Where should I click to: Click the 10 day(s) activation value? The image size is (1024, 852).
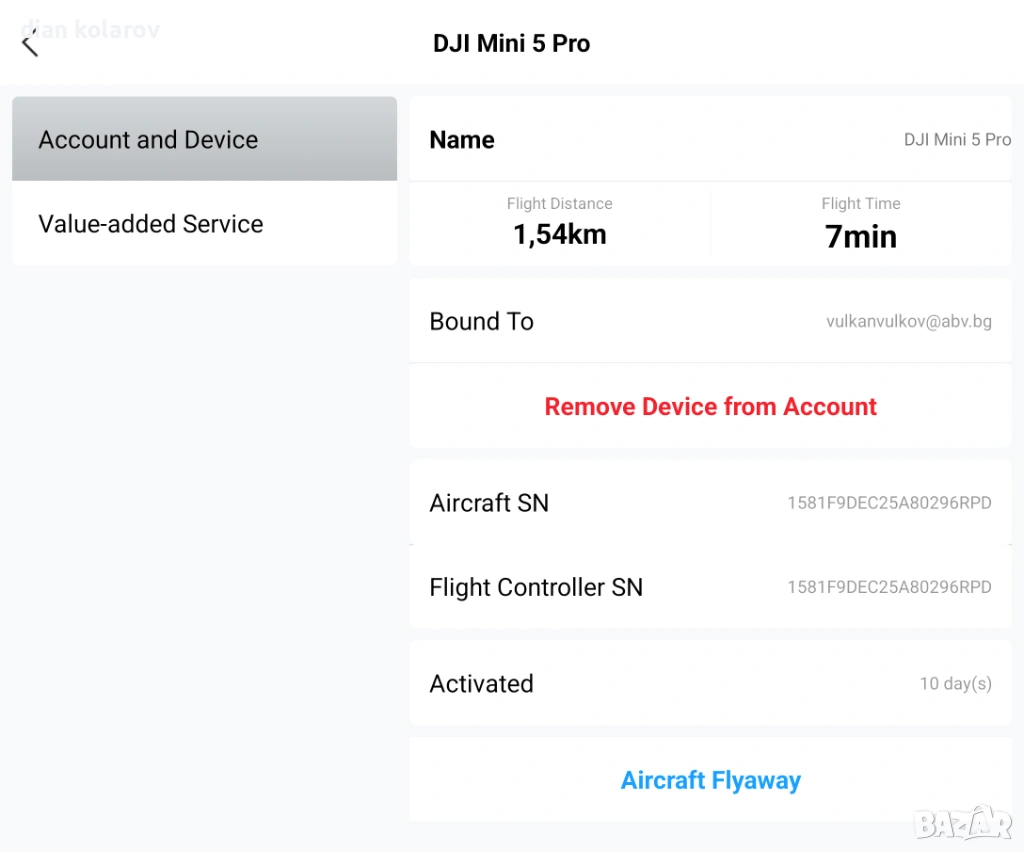[x=955, y=684]
